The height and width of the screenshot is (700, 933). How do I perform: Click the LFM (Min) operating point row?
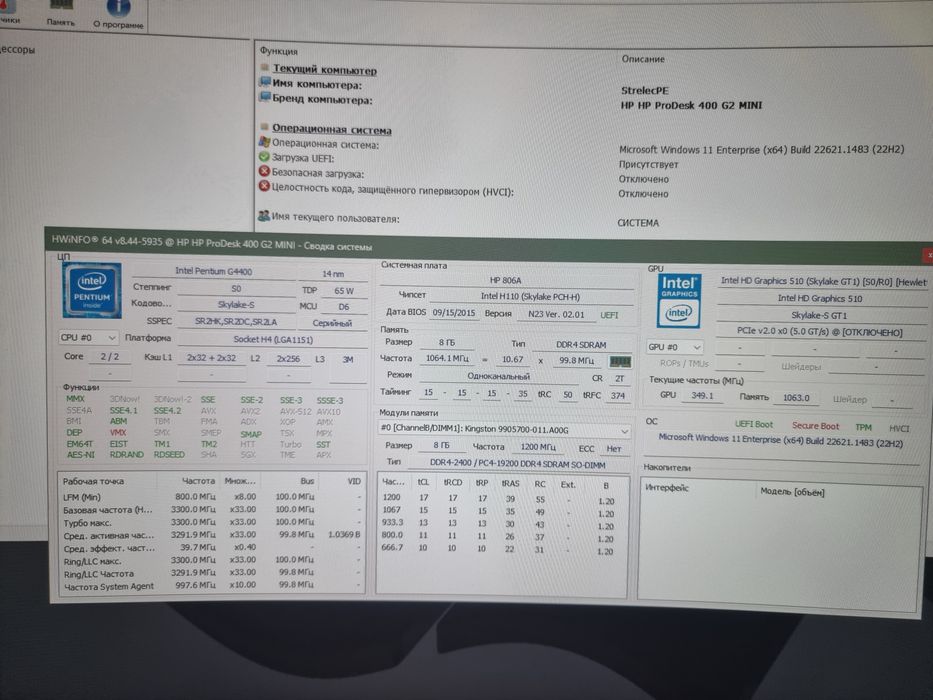pyautogui.click(x=211, y=497)
